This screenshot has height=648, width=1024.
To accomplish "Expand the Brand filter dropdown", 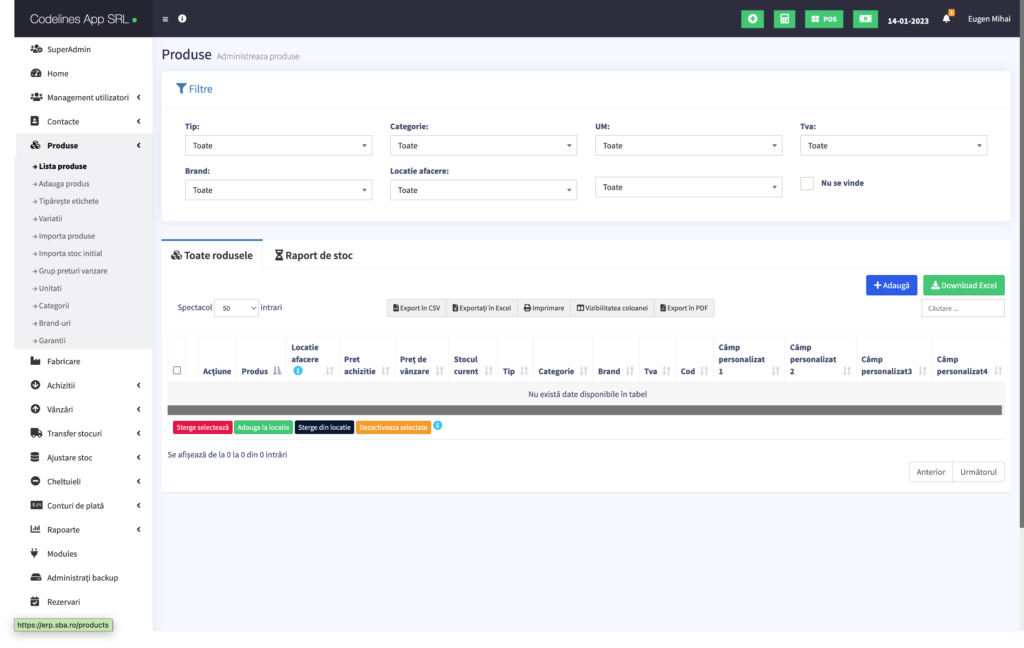I will coord(278,190).
